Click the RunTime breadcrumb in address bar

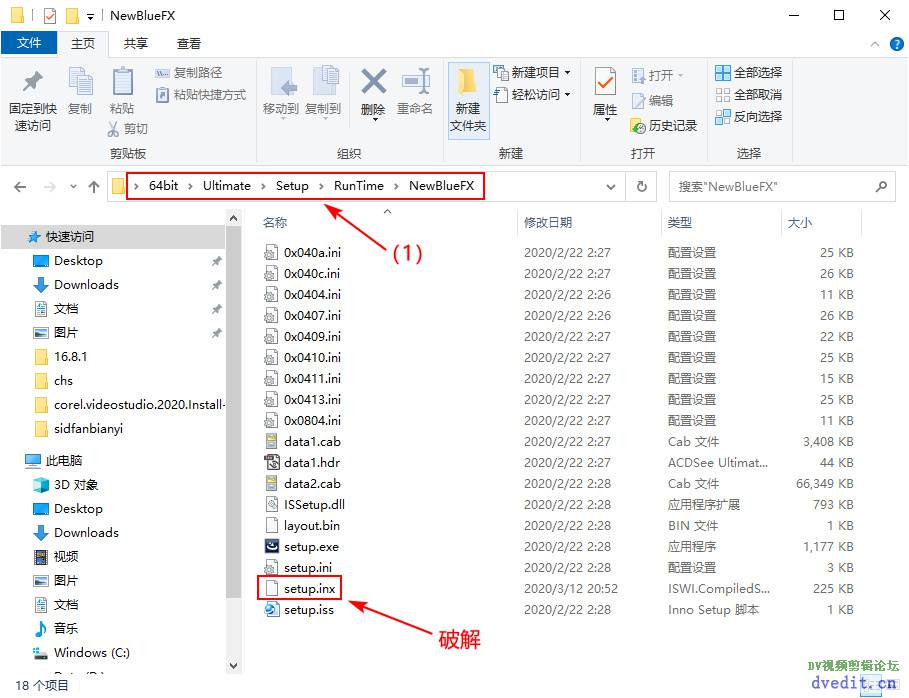click(x=359, y=186)
